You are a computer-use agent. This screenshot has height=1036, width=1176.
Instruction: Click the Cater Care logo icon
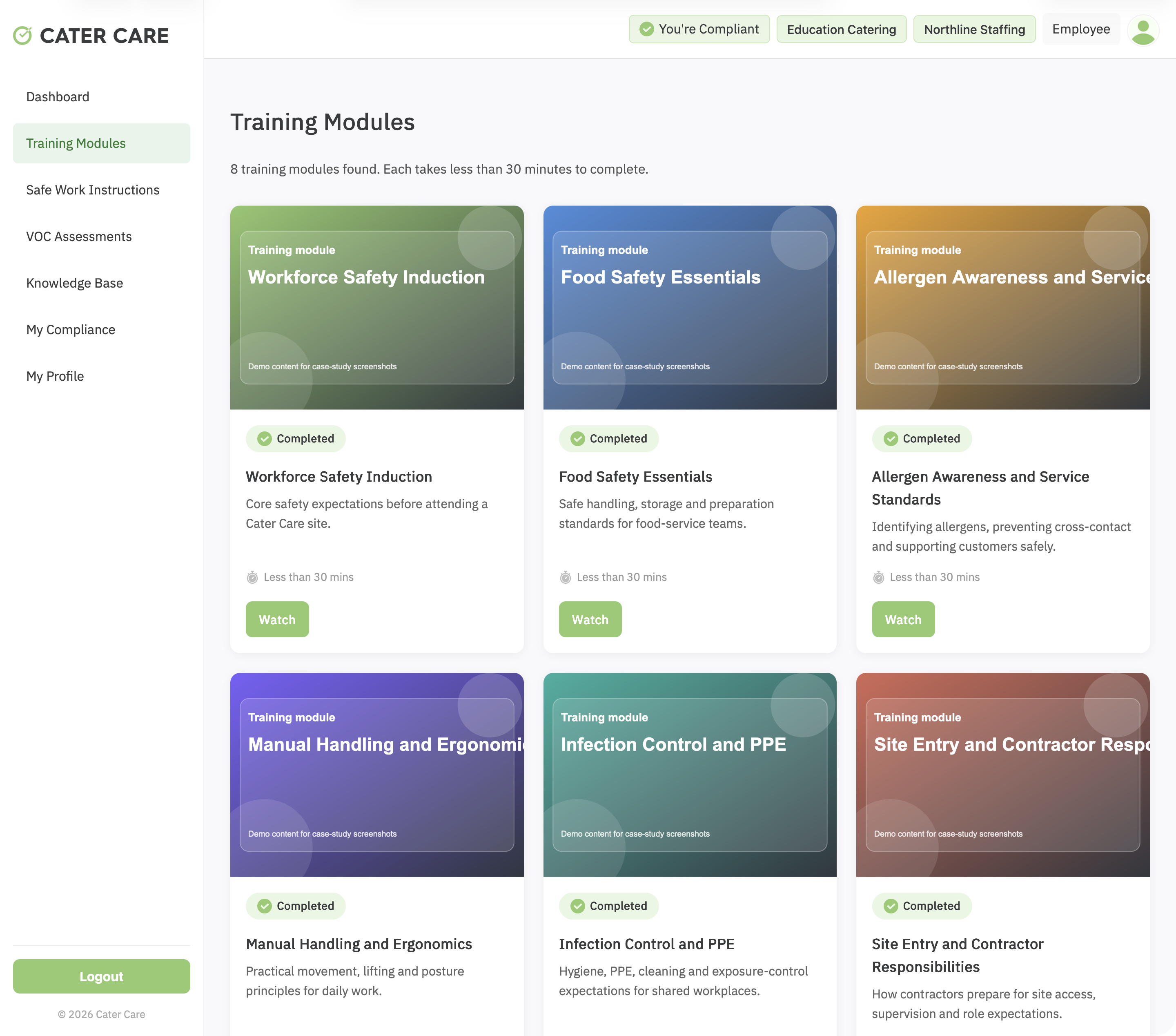click(22, 36)
